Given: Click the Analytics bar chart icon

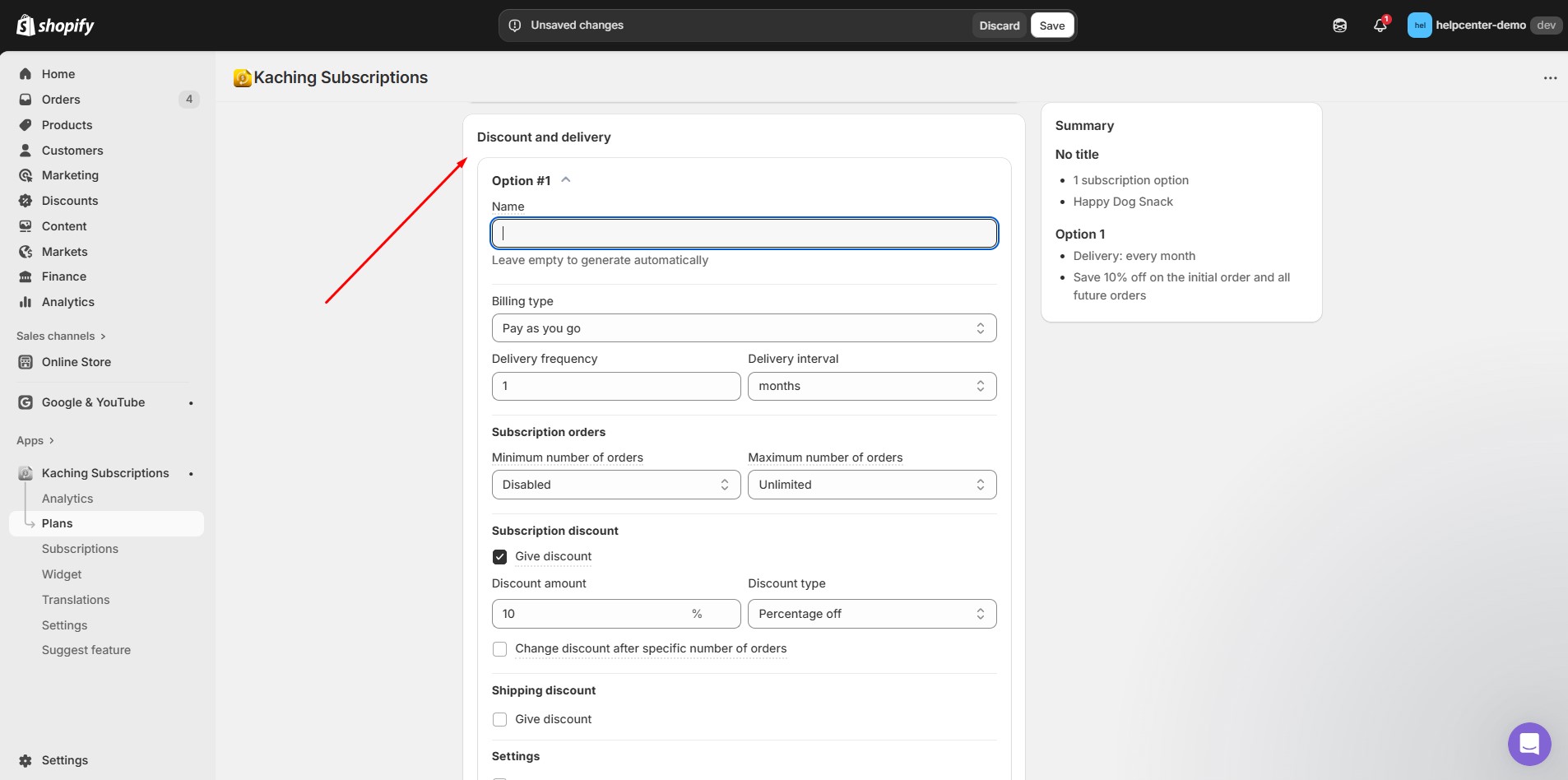Looking at the screenshot, I should (26, 302).
